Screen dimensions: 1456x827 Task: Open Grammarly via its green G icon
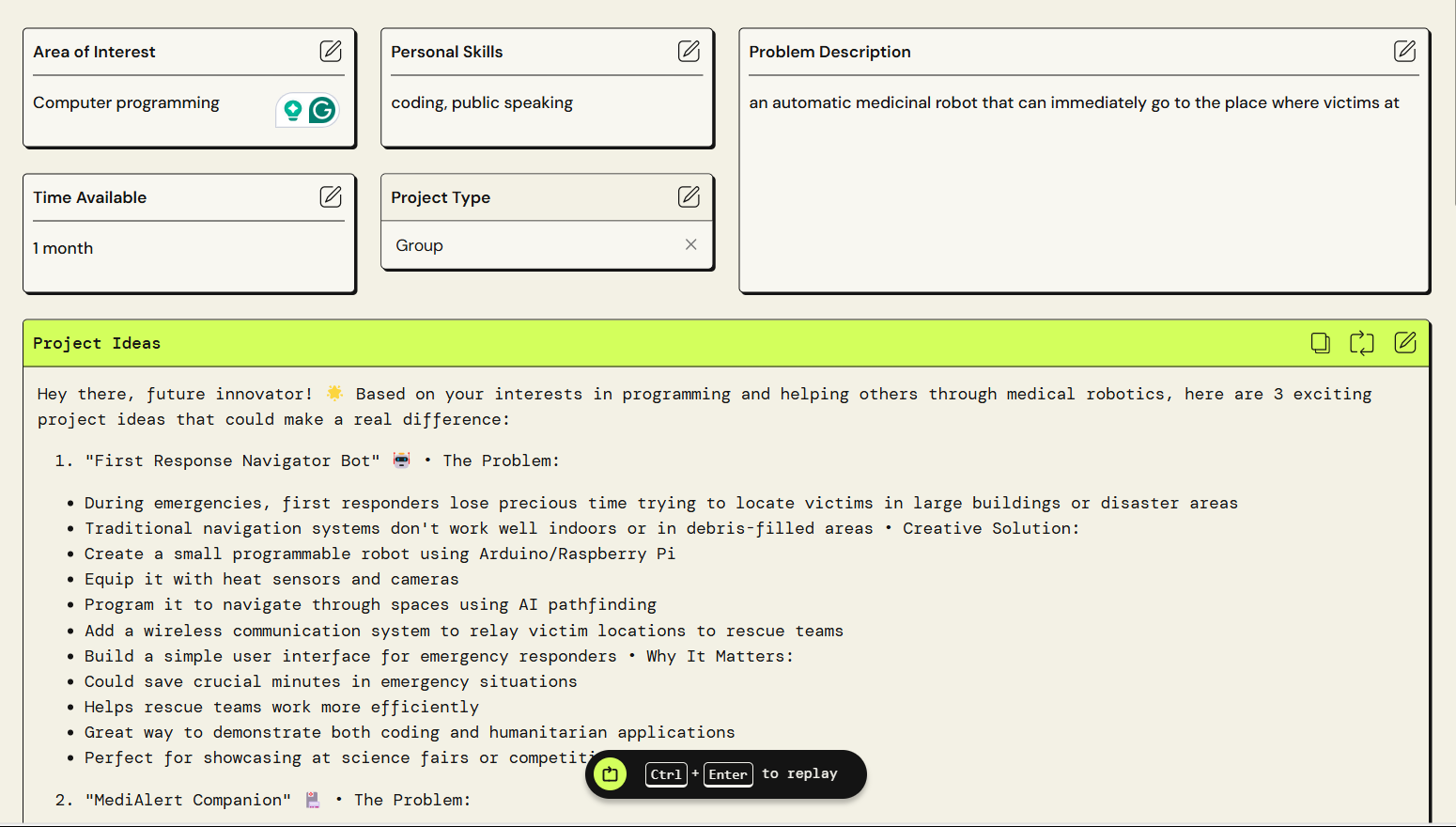click(323, 110)
